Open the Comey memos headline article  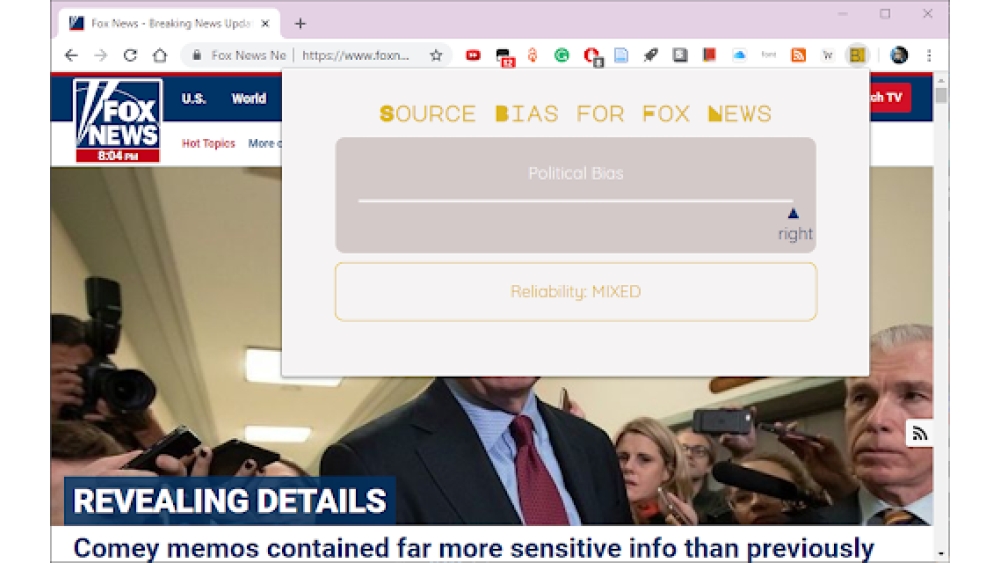tap(473, 548)
